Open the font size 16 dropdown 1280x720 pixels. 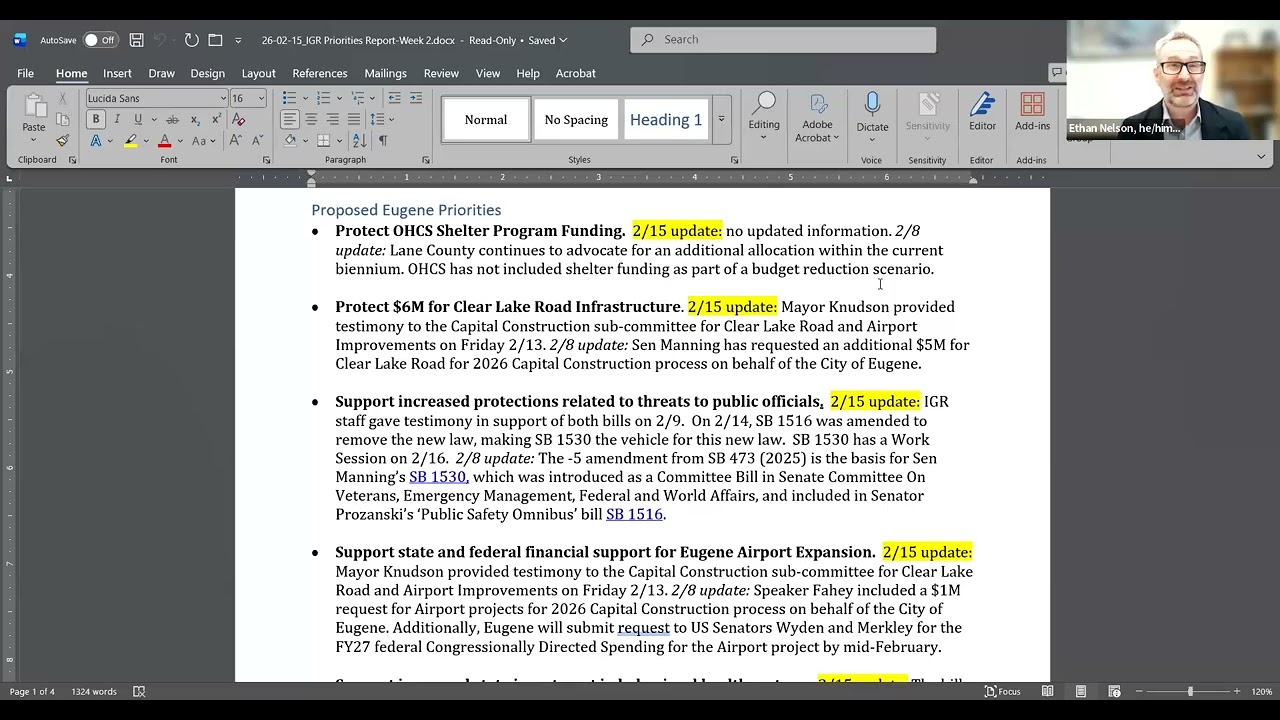261,98
